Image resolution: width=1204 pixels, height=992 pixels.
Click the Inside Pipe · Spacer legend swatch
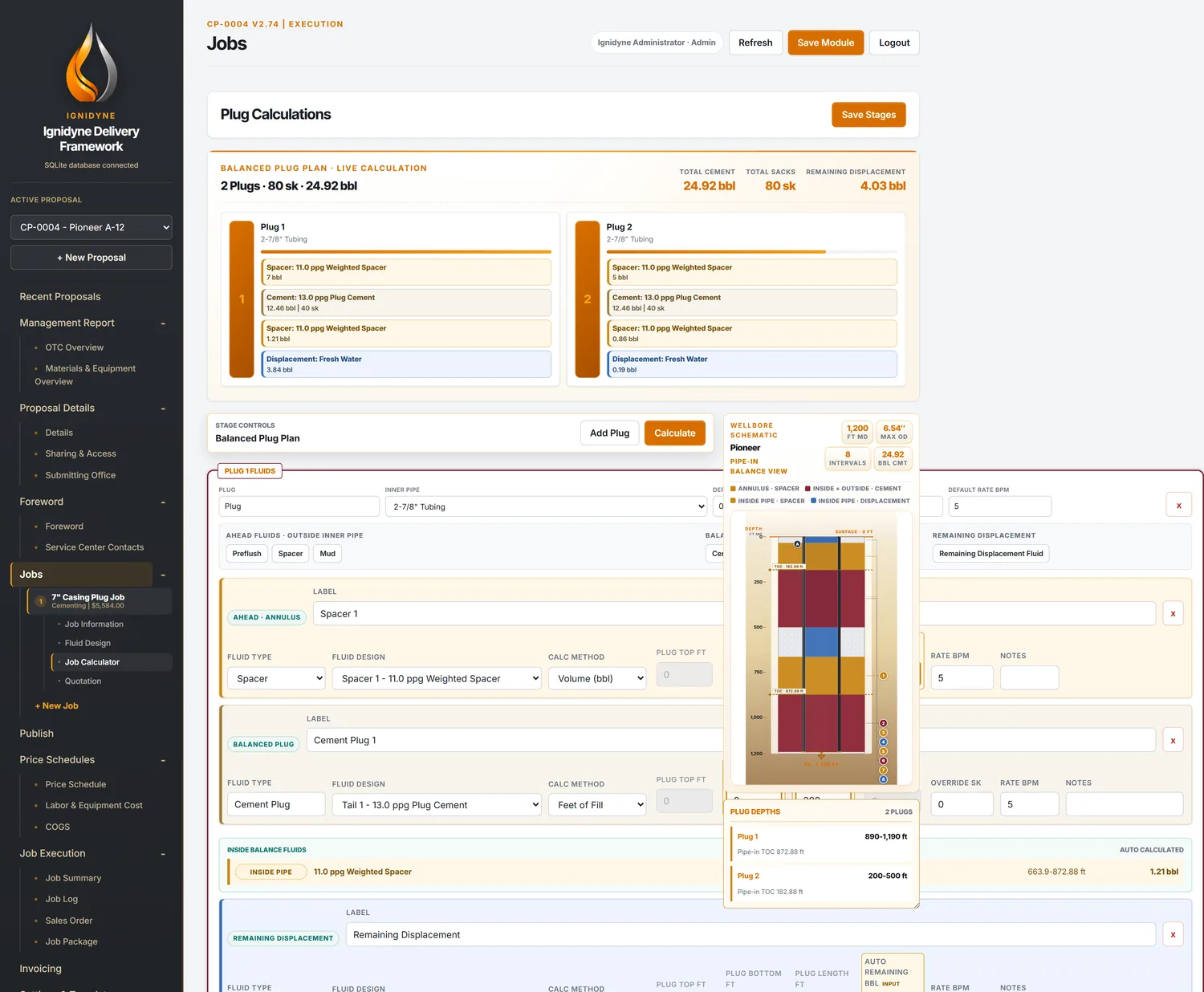[733, 501]
